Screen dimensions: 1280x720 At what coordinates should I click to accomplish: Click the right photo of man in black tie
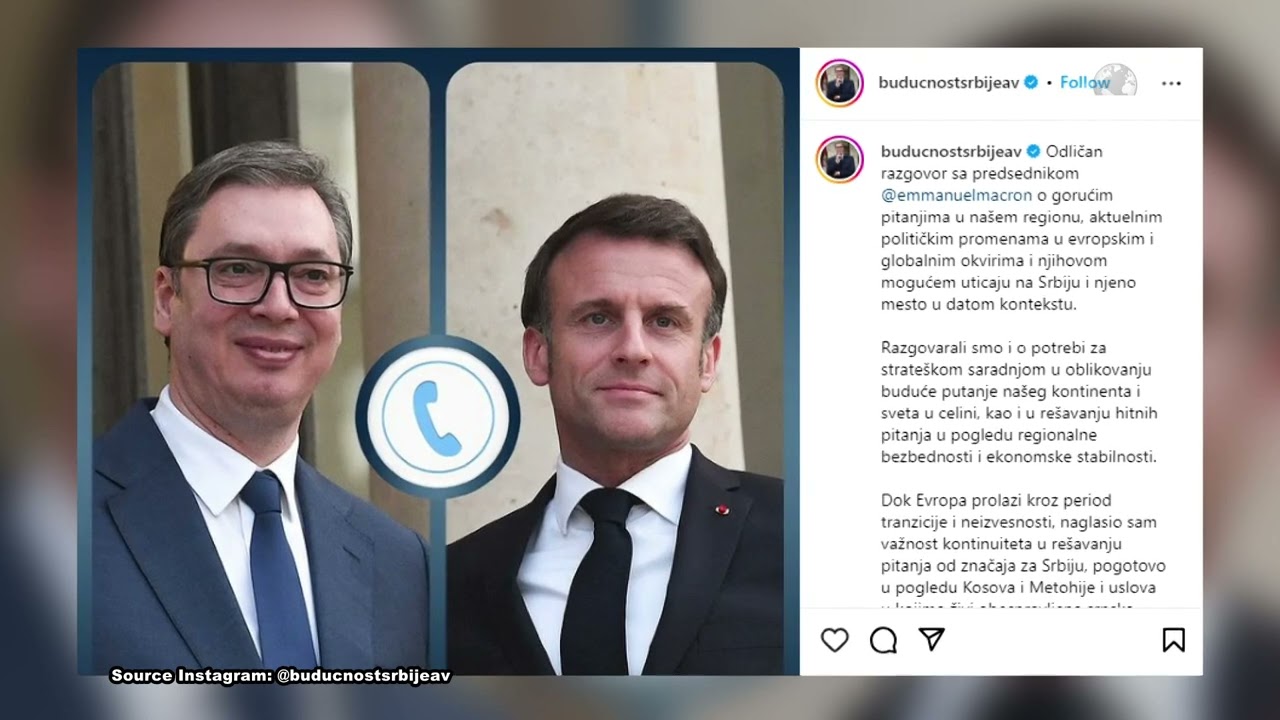615,368
